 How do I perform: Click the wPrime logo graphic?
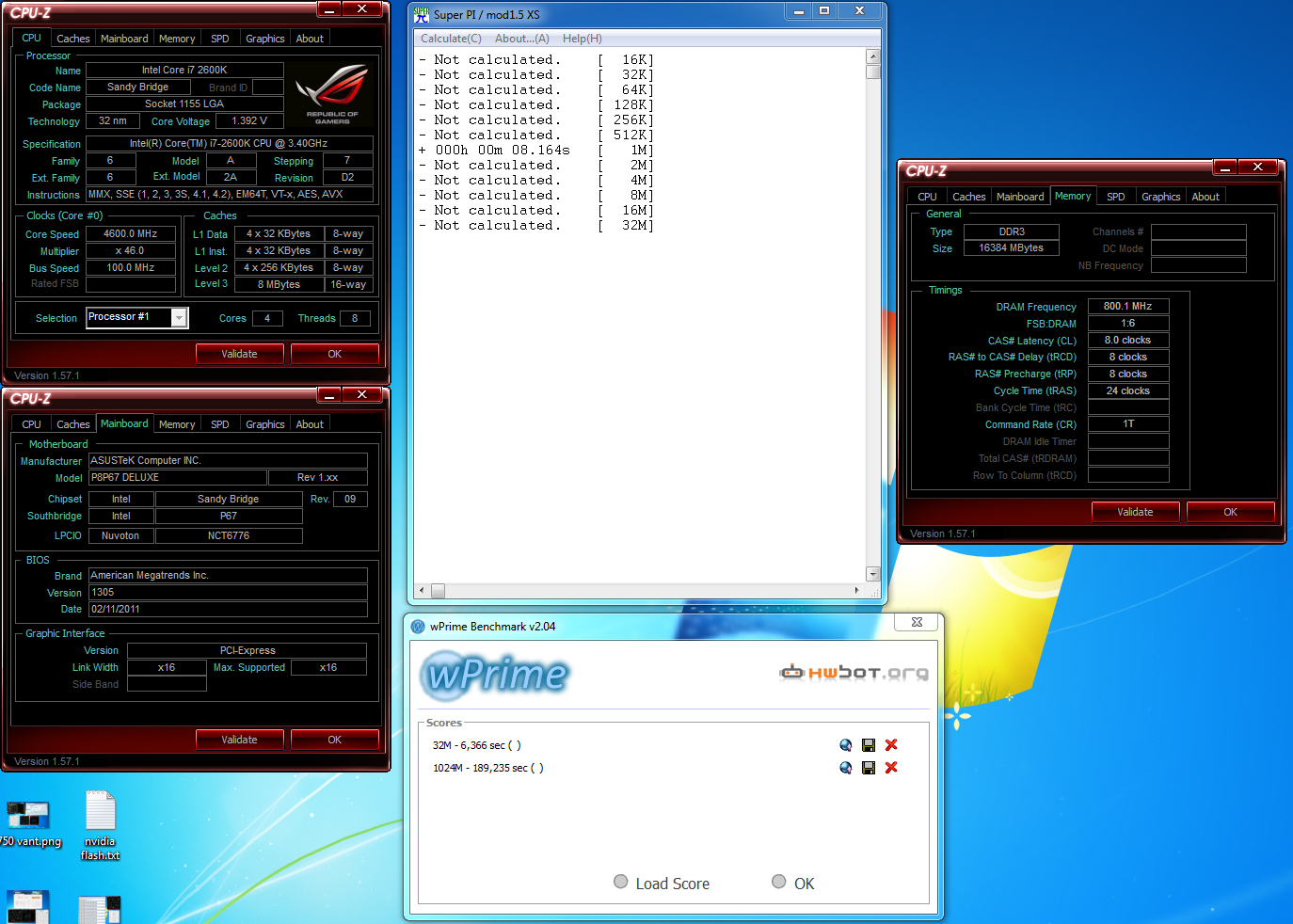(495, 675)
